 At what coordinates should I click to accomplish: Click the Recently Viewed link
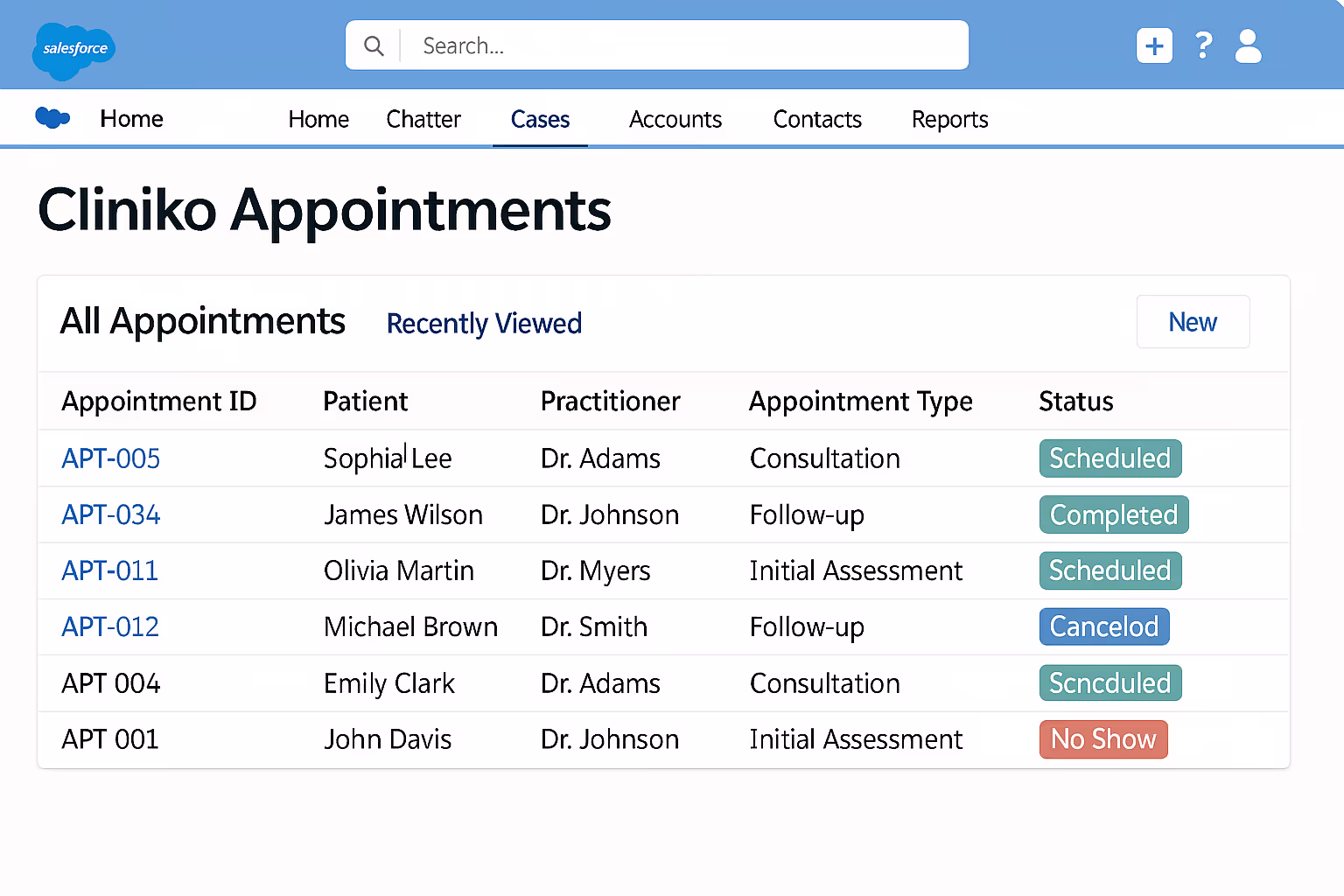tap(484, 323)
